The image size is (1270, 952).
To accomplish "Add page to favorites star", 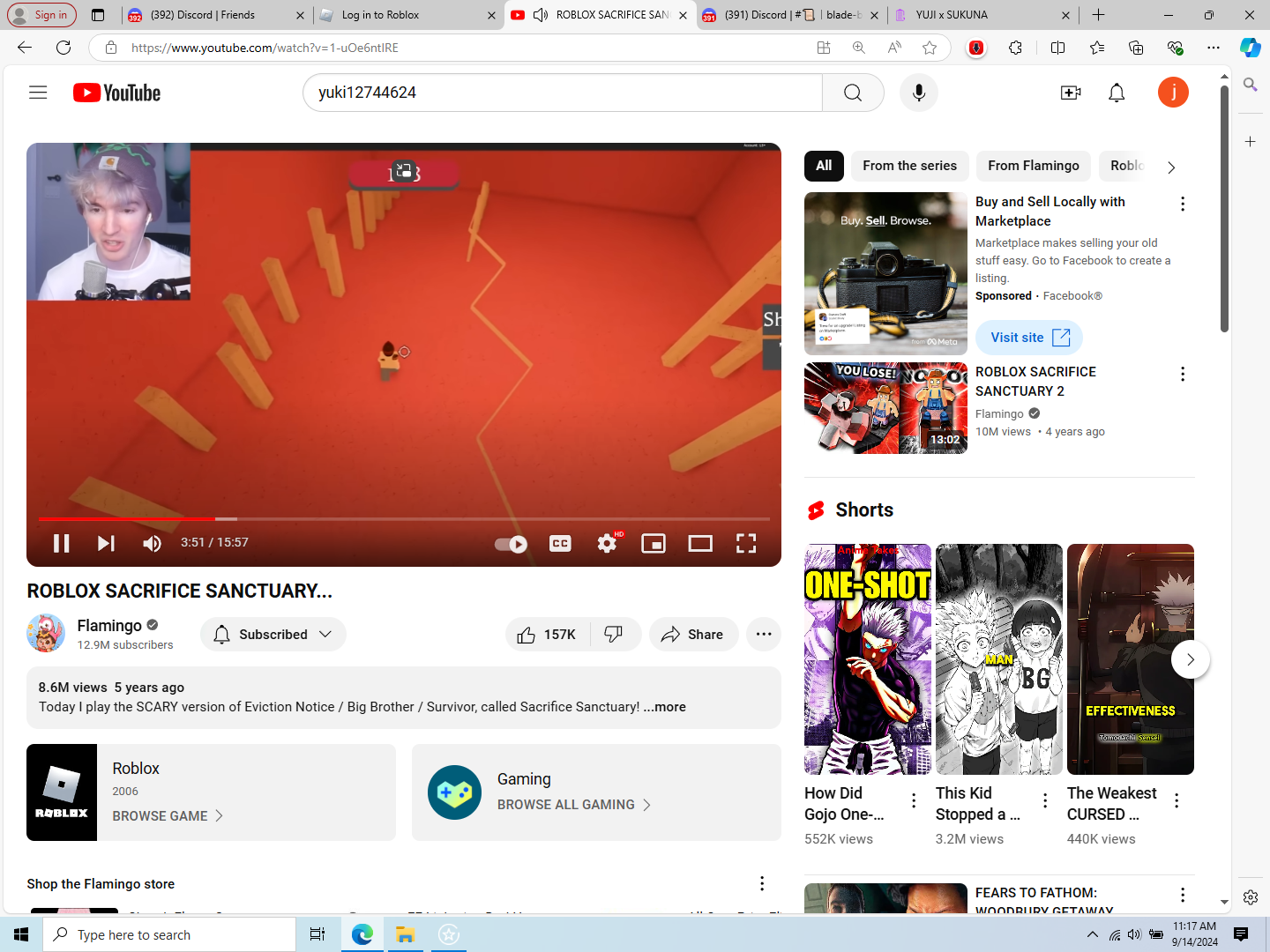I will (930, 48).
